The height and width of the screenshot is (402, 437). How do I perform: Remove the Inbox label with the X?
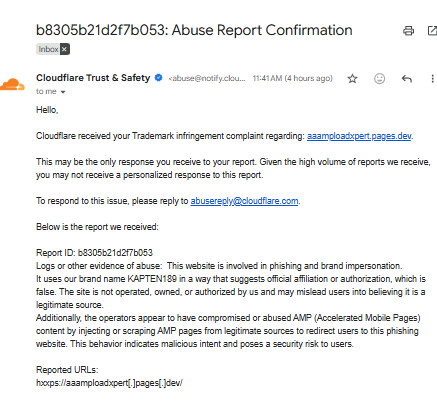point(65,49)
